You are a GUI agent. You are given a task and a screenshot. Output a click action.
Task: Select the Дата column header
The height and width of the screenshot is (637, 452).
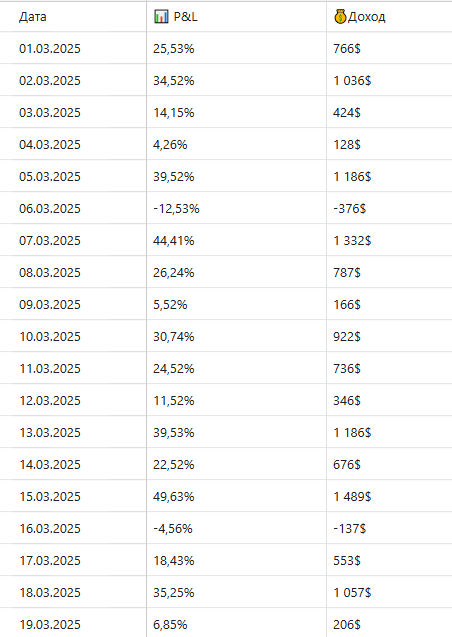32,17
